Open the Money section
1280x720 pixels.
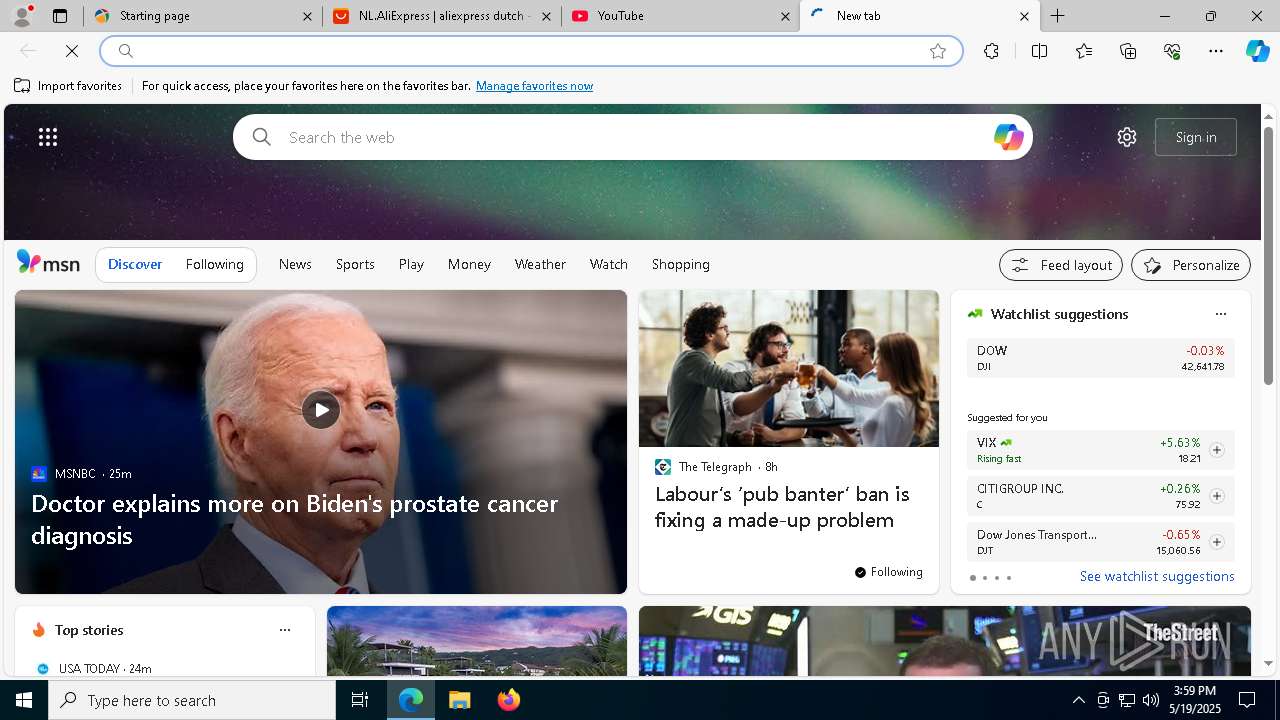pos(469,264)
